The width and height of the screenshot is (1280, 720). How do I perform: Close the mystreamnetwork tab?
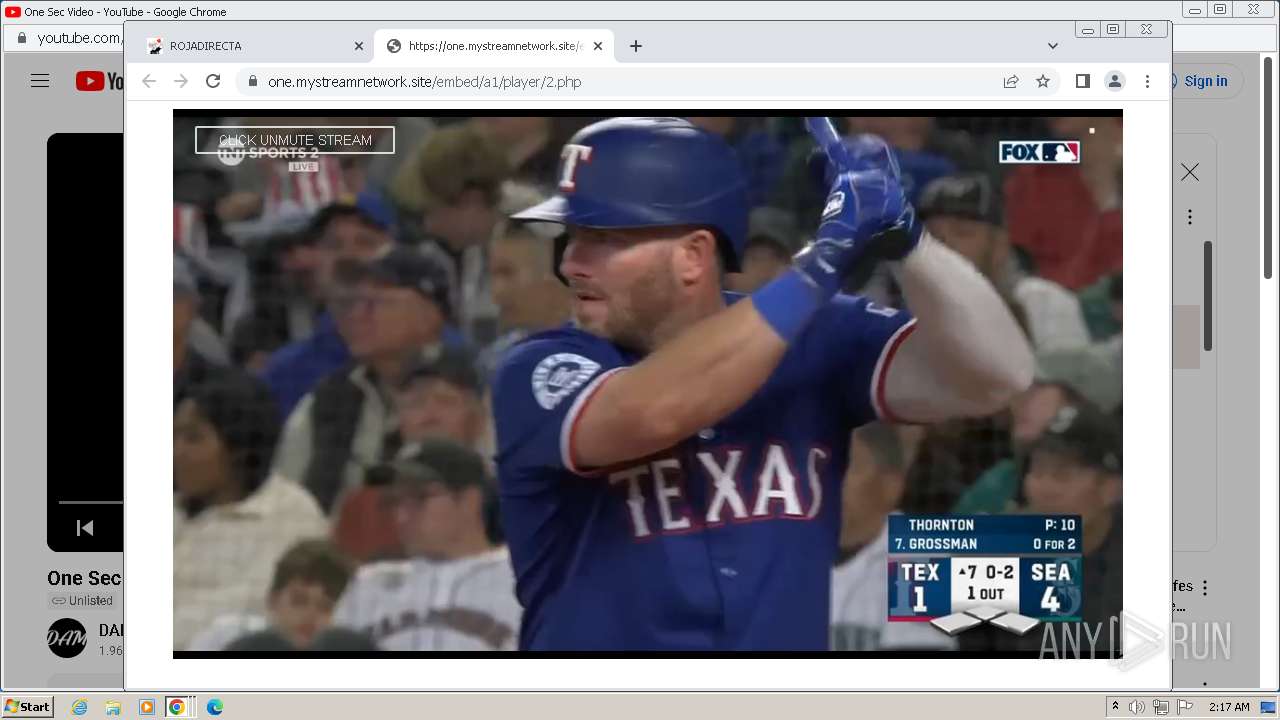click(598, 46)
